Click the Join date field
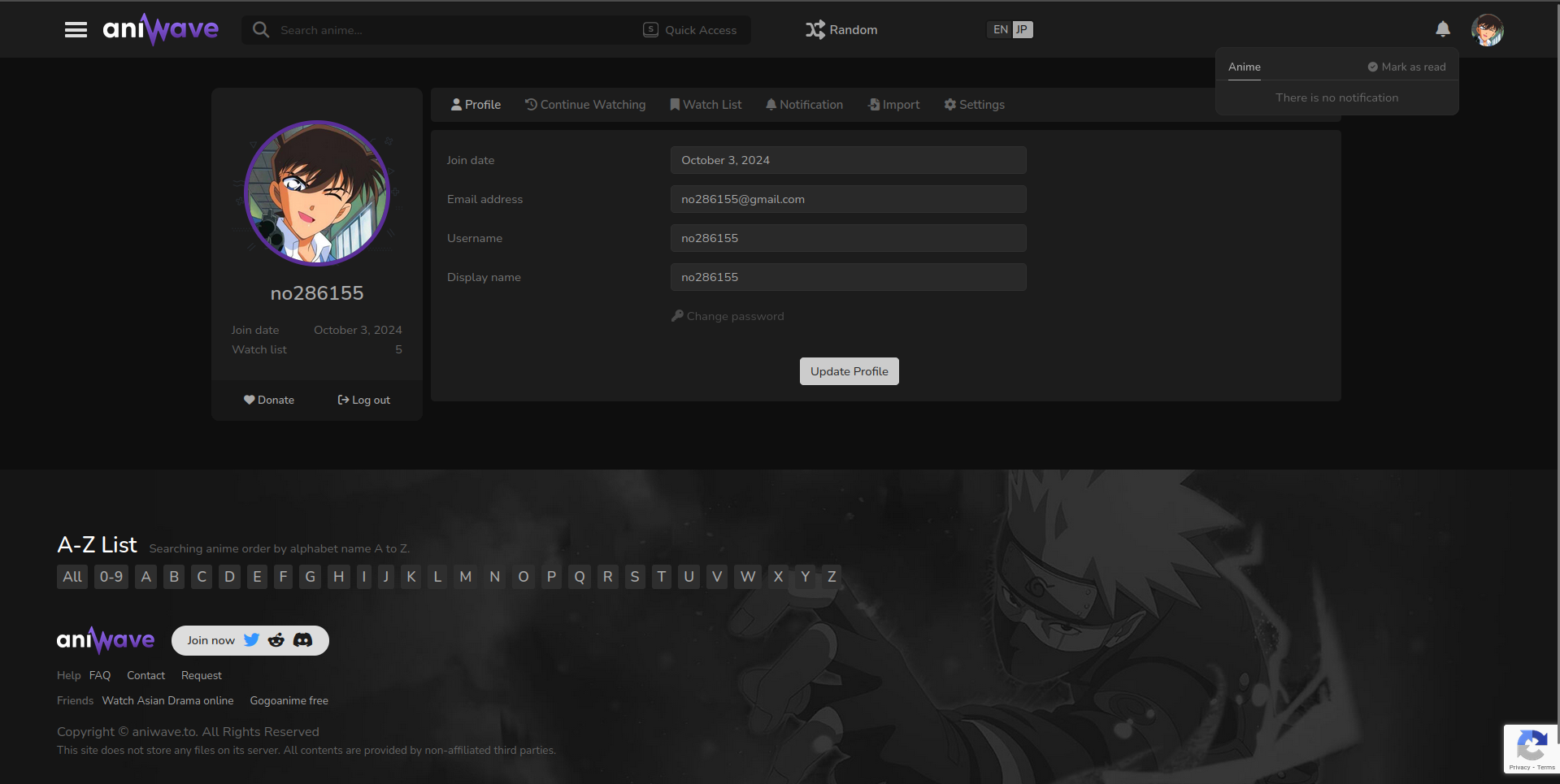 coord(849,160)
